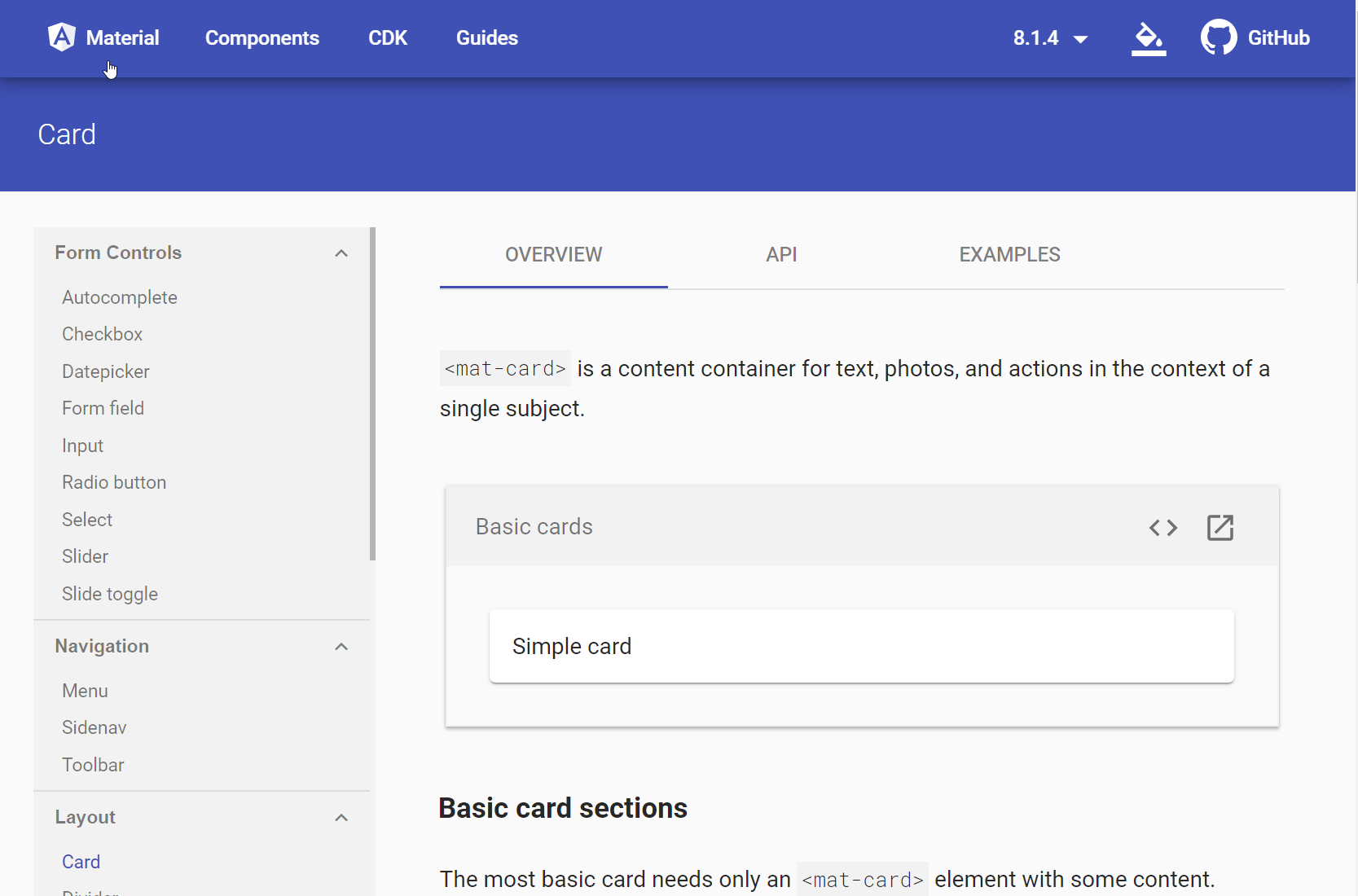Open the 8.1.4 version dropdown
Screen dimensions: 1358x896
(1050, 38)
